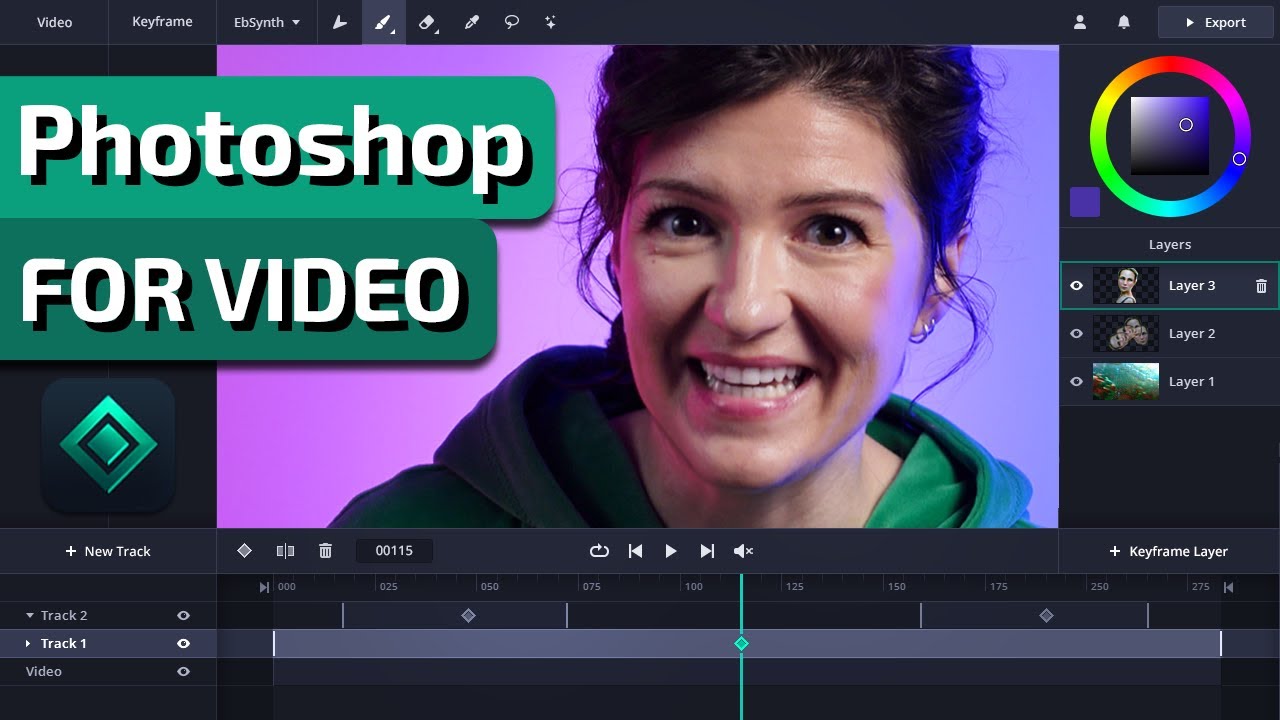Select the Layer 1 thumbnail
The height and width of the screenshot is (720, 1280).
click(1125, 381)
